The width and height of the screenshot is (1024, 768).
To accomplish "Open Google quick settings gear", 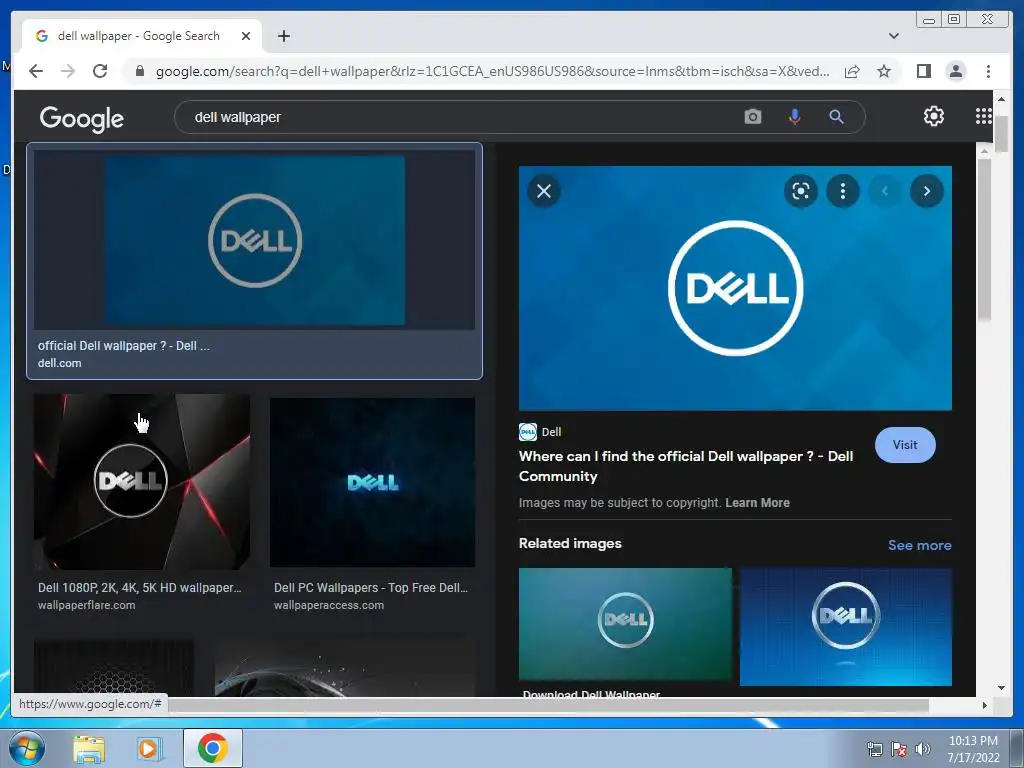I will click(933, 116).
